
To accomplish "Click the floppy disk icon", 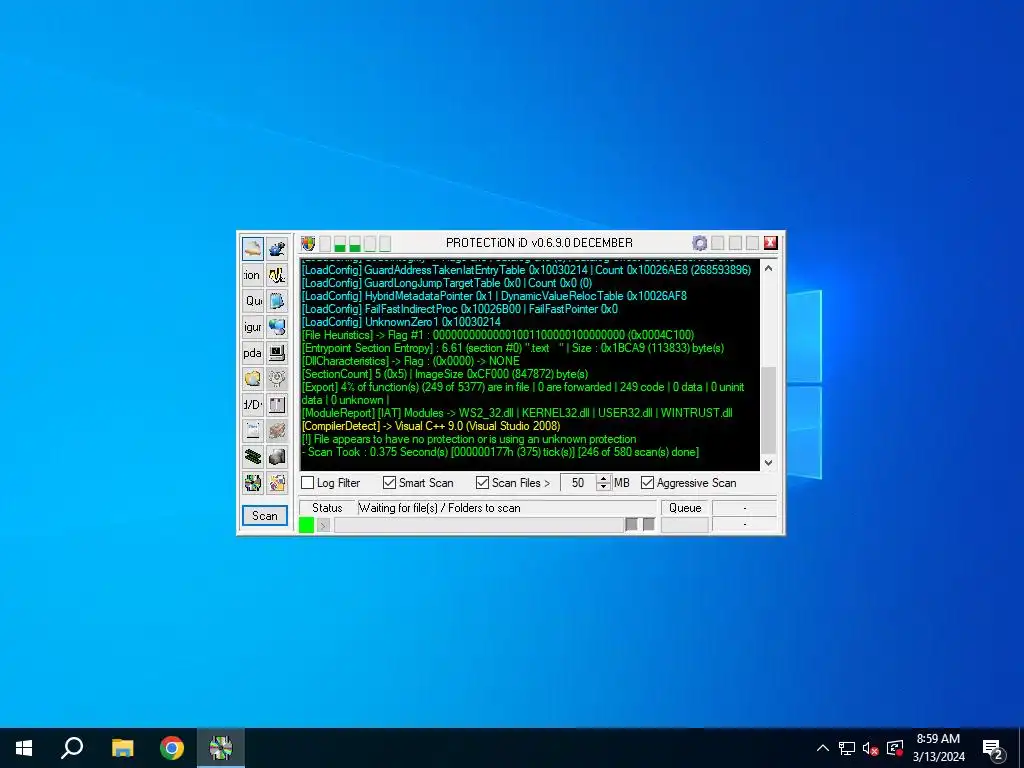I will 277,405.
